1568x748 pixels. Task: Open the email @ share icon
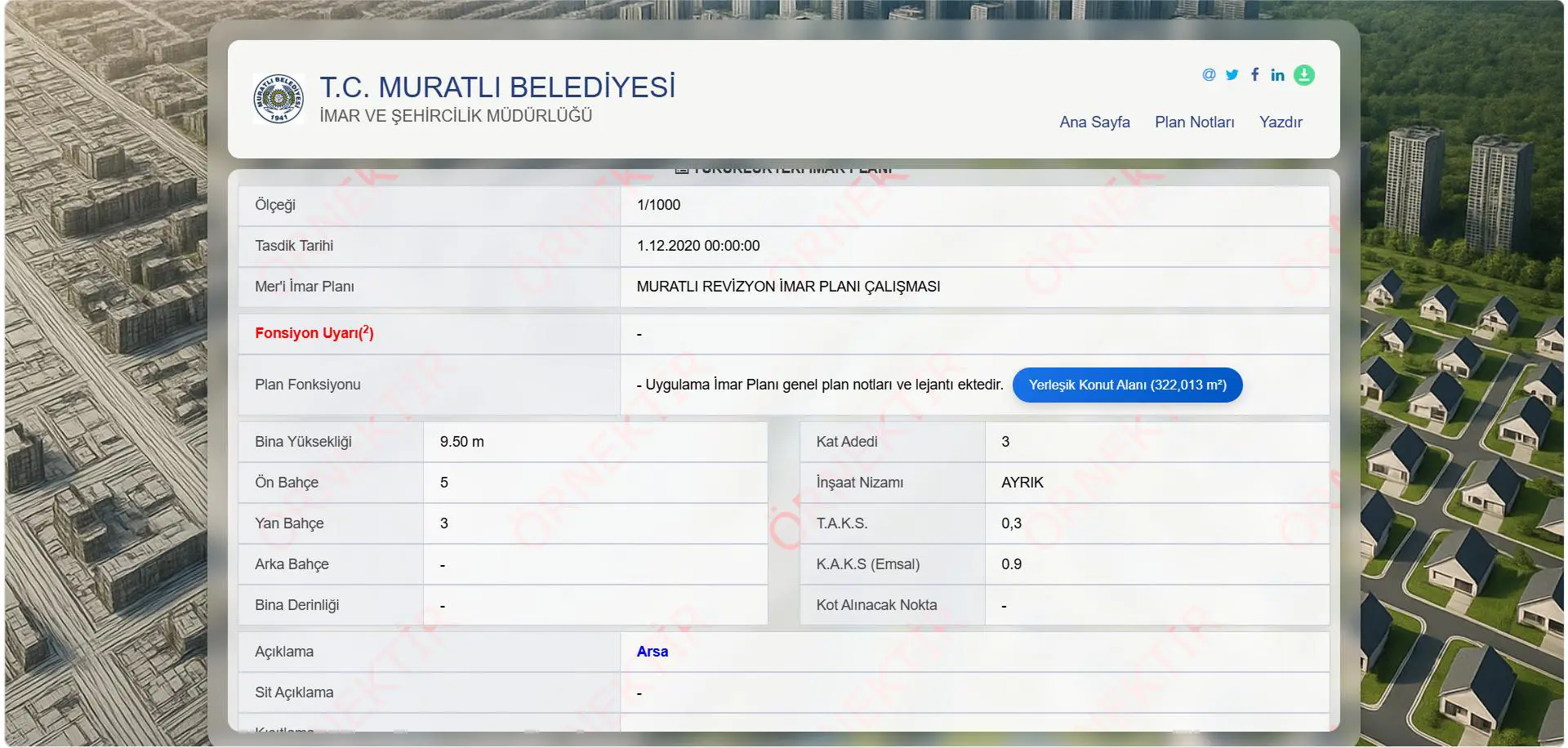tap(1209, 74)
